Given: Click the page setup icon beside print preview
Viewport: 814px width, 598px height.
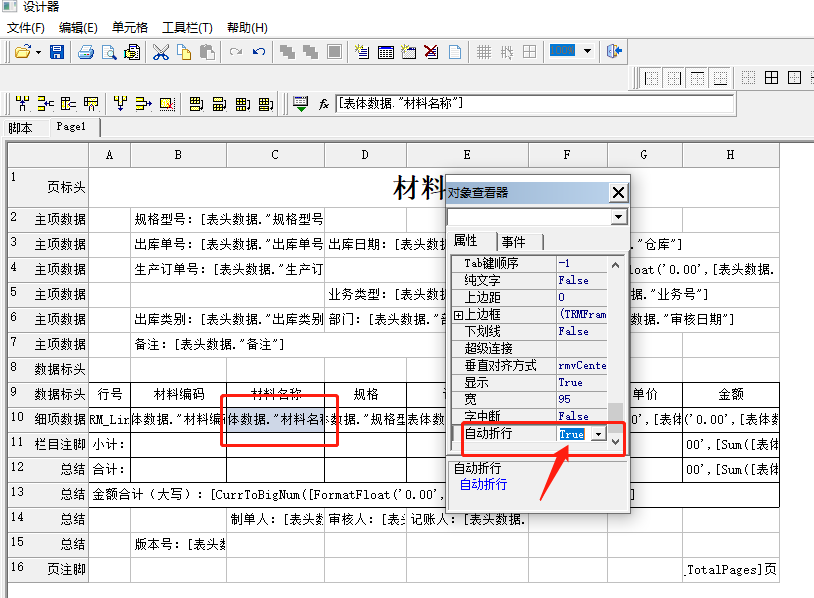Looking at the screenshot, I should pos(132,51).
